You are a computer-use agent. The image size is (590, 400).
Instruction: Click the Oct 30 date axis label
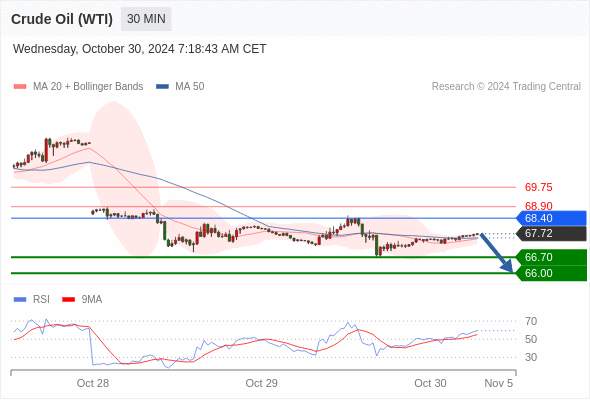pos(430,383)
